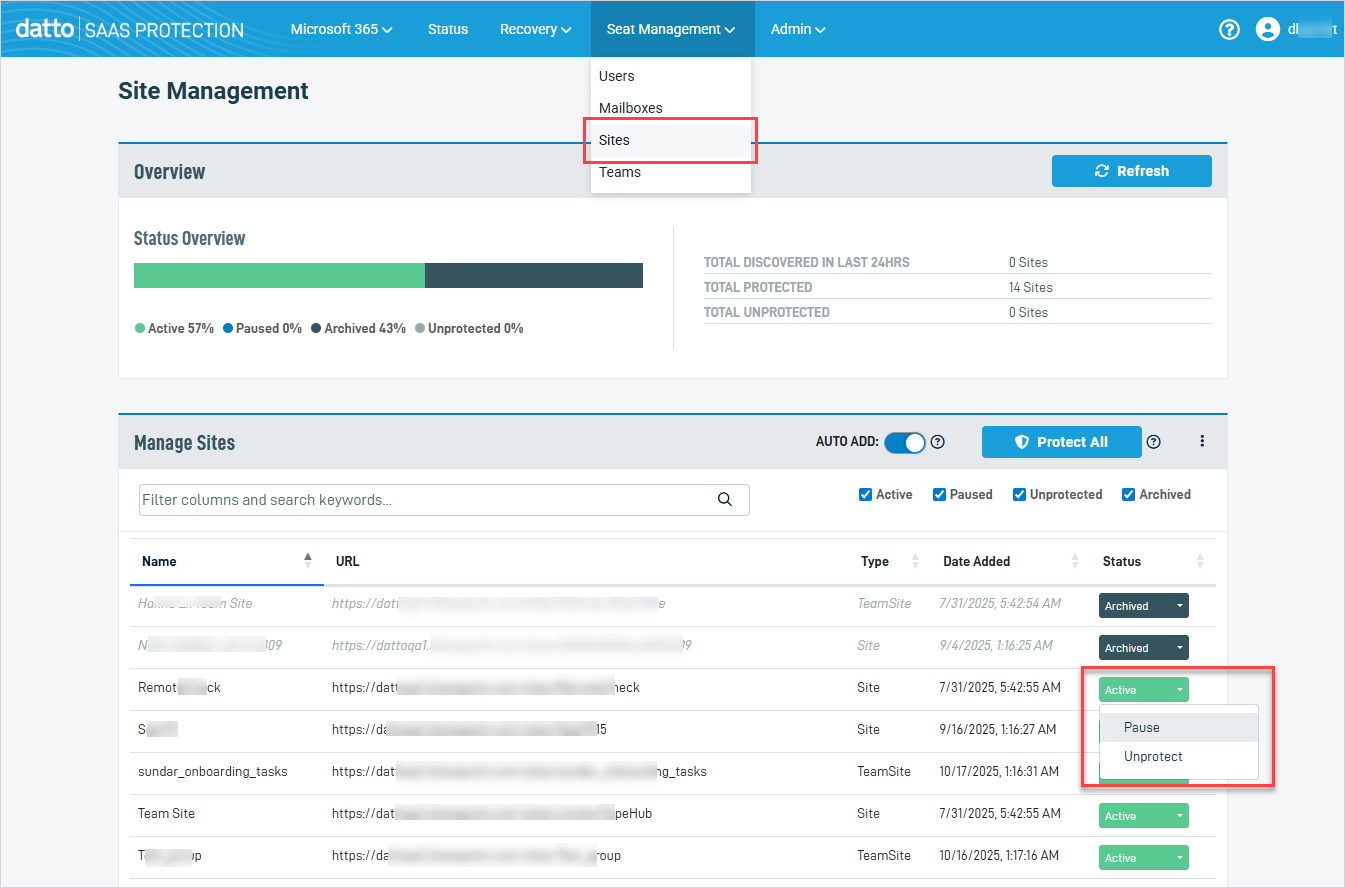Open the three-dot more options menu
This screenshot has width=1345, height=888.
tap(1202, 441)
